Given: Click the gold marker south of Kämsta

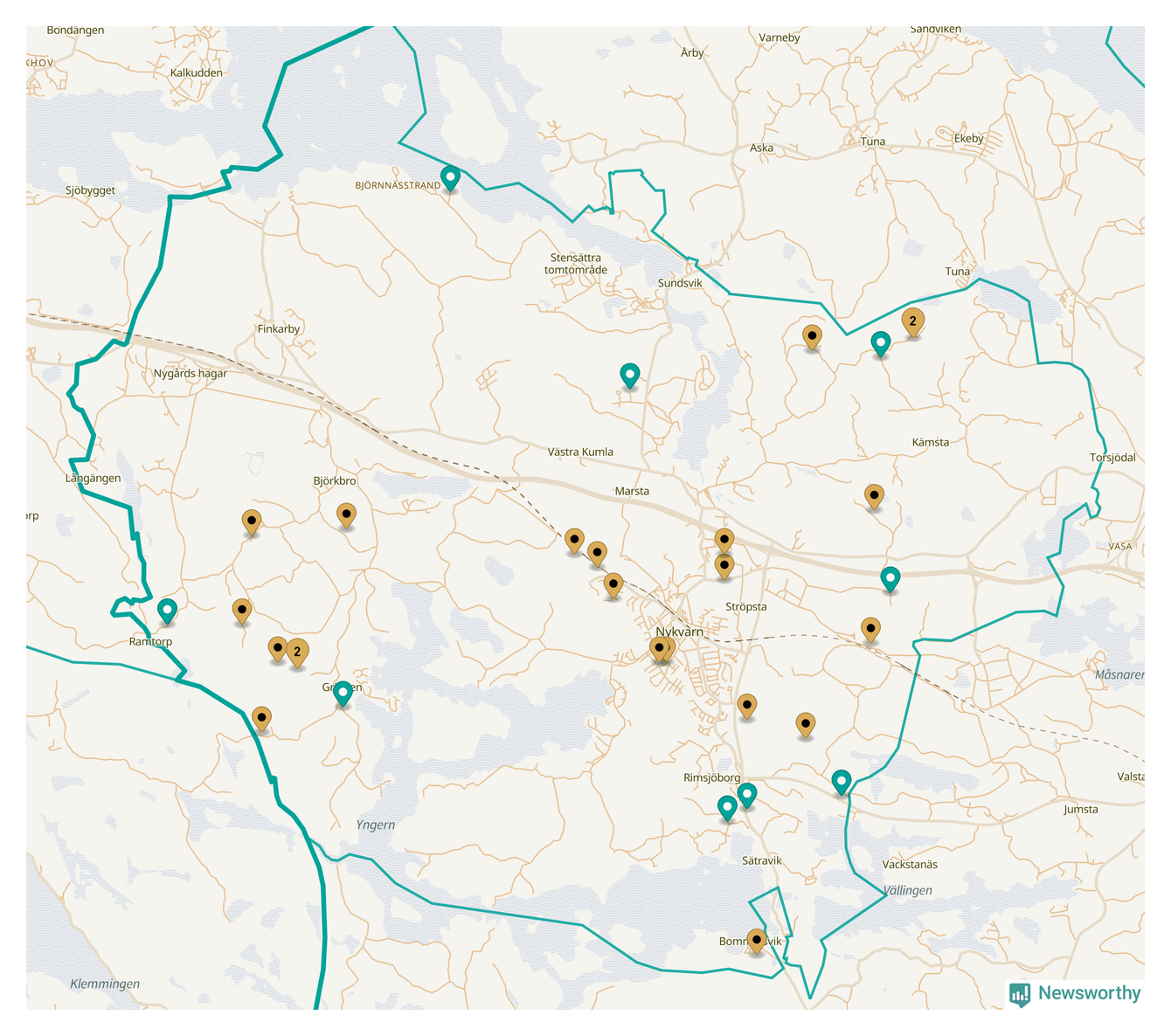Looking at the screenshot, I should click(x=874, y=495).
